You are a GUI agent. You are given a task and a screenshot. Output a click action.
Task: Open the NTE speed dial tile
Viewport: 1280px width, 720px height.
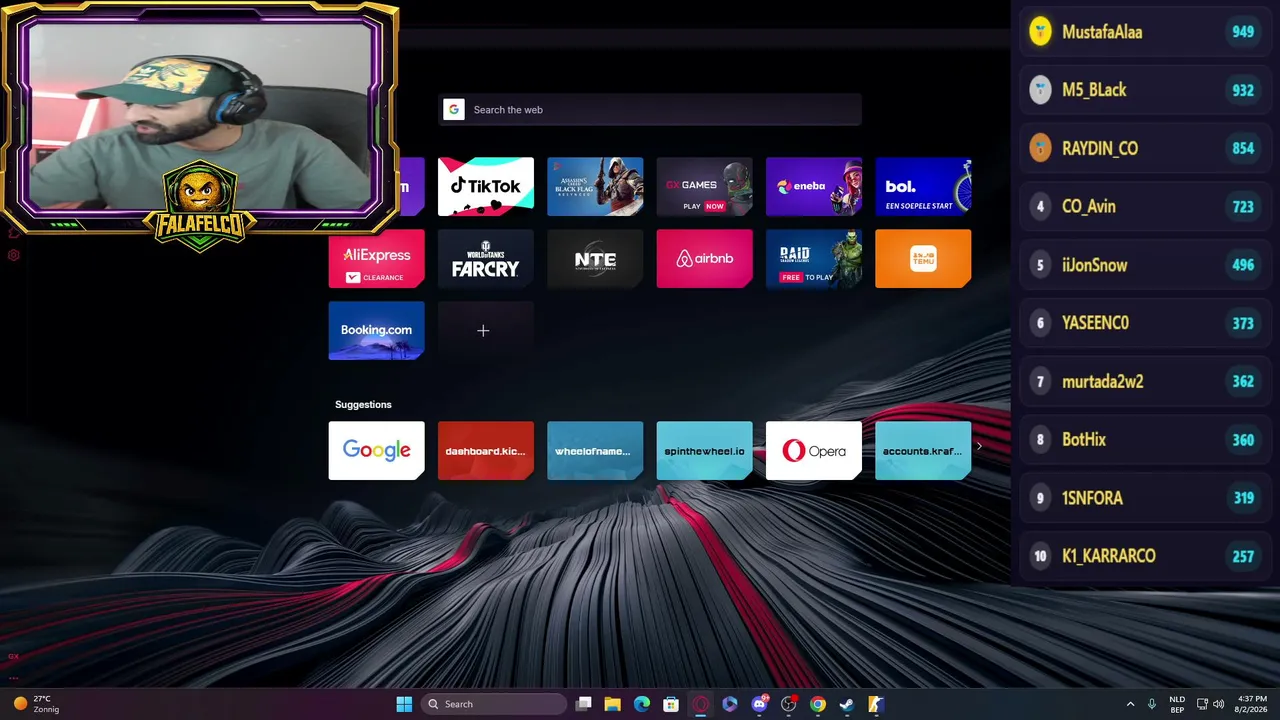[595, 258]
